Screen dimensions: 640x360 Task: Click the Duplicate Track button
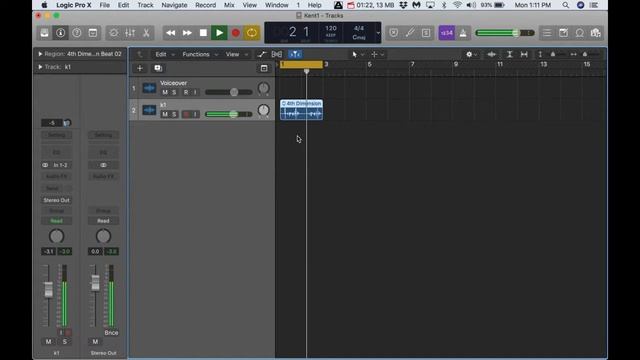[x=158, y=68]
